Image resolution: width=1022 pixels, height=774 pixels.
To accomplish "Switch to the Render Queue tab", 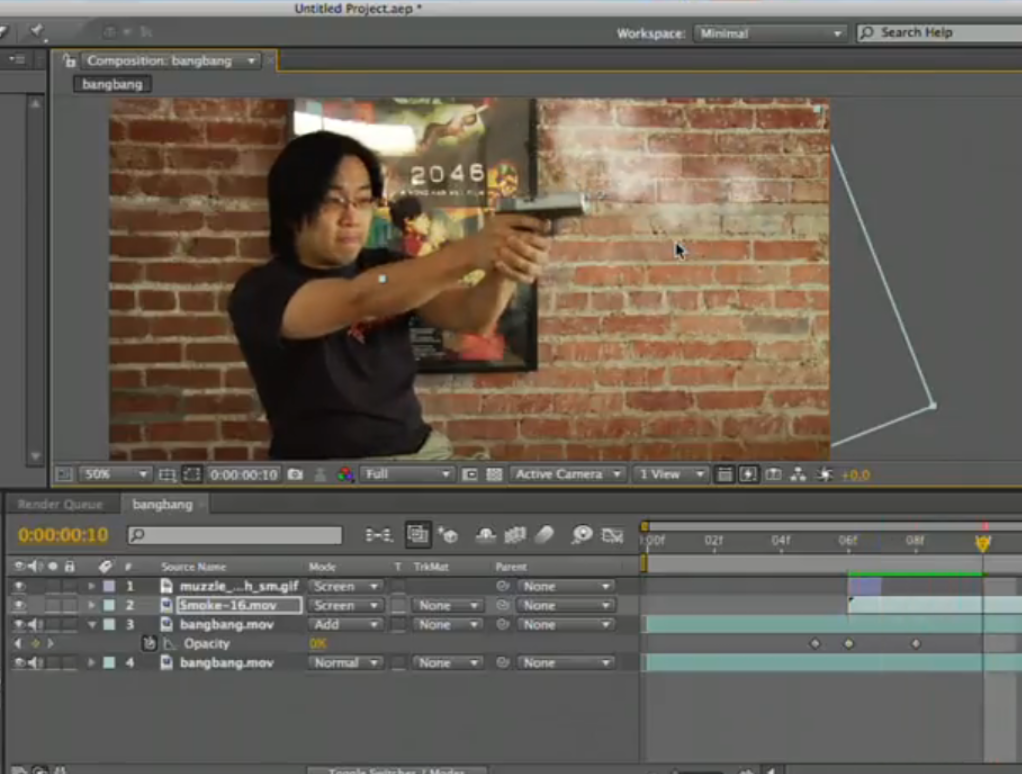I will [61, 505].
